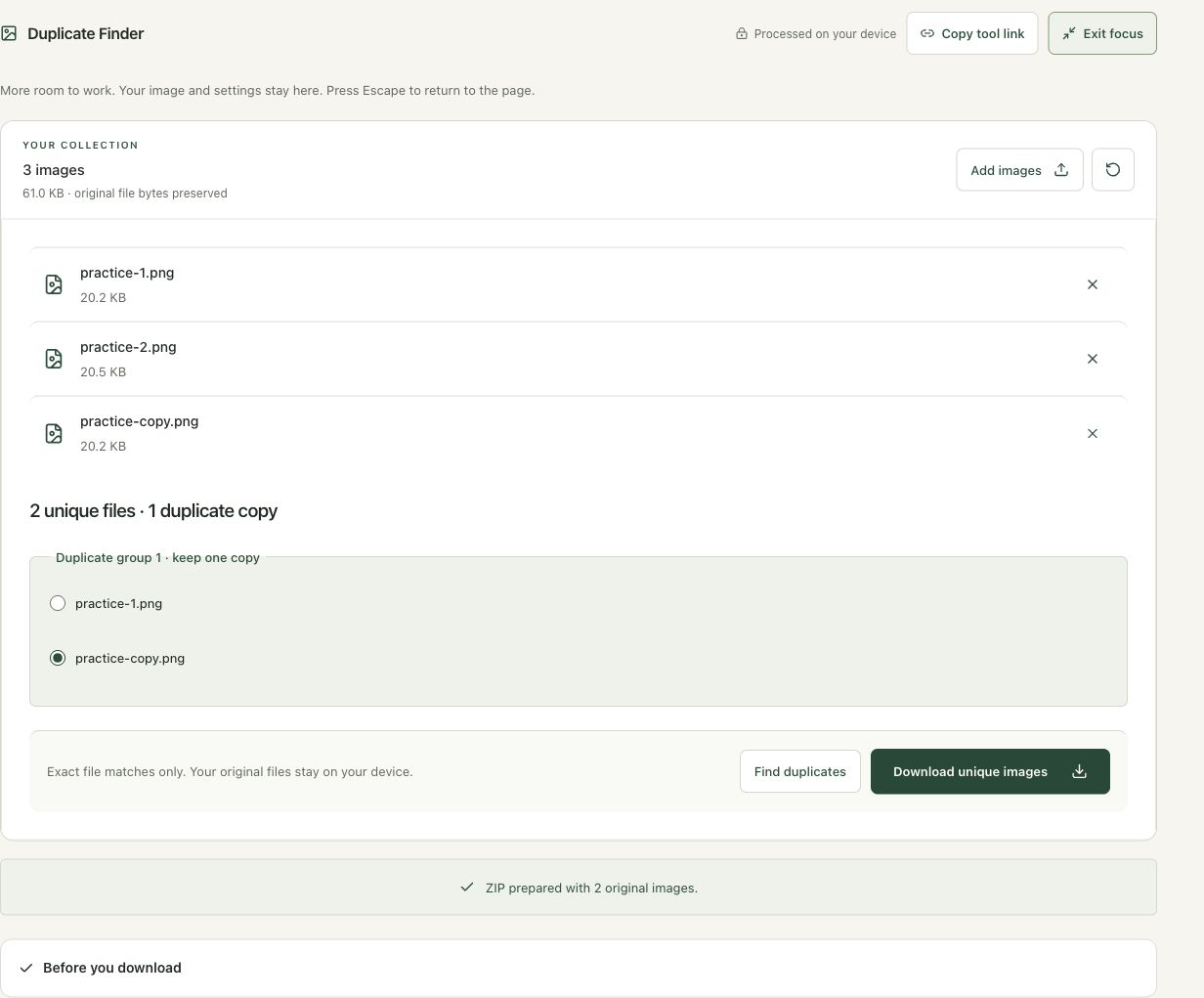
Task: Click the 'Processed on your device' label
Action: (x=825, y=33)
